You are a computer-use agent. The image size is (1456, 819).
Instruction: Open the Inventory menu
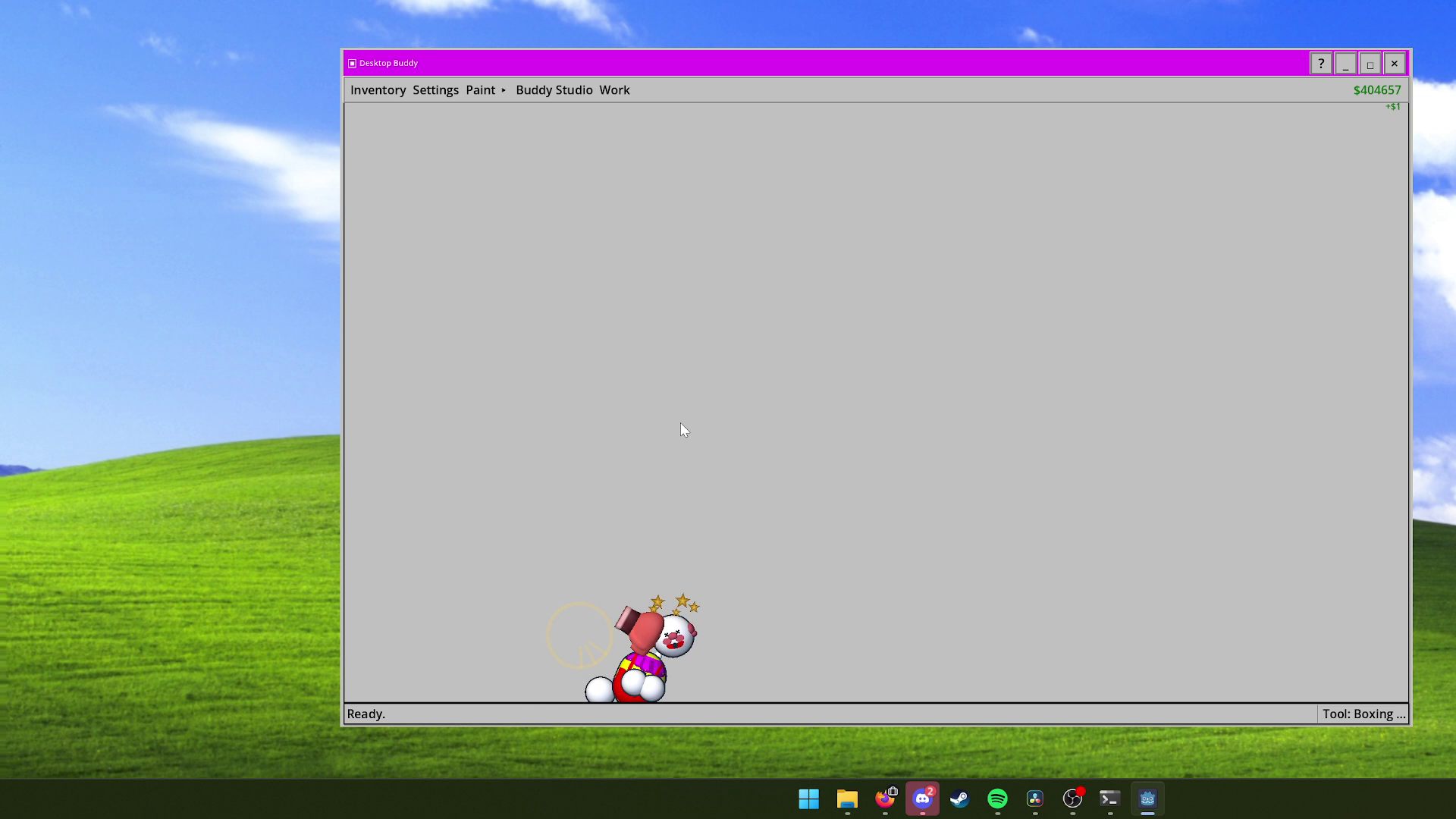[378, 90]
